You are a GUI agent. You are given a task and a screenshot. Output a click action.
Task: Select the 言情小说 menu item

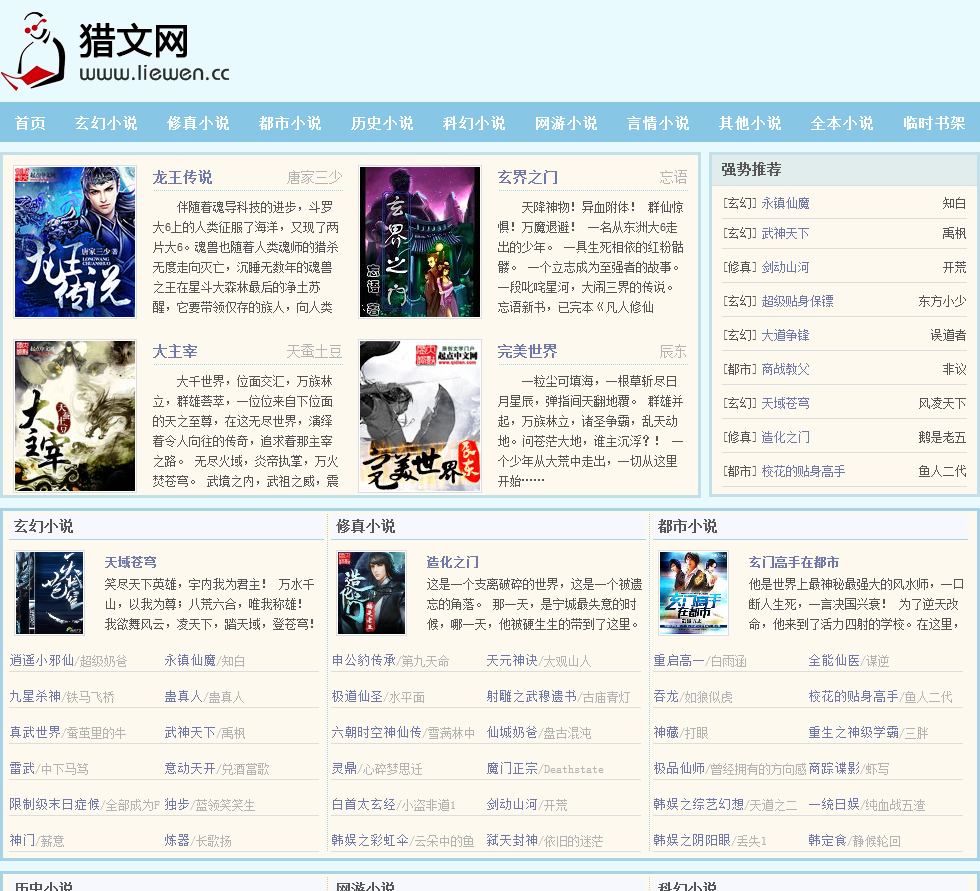pos(658,123)
